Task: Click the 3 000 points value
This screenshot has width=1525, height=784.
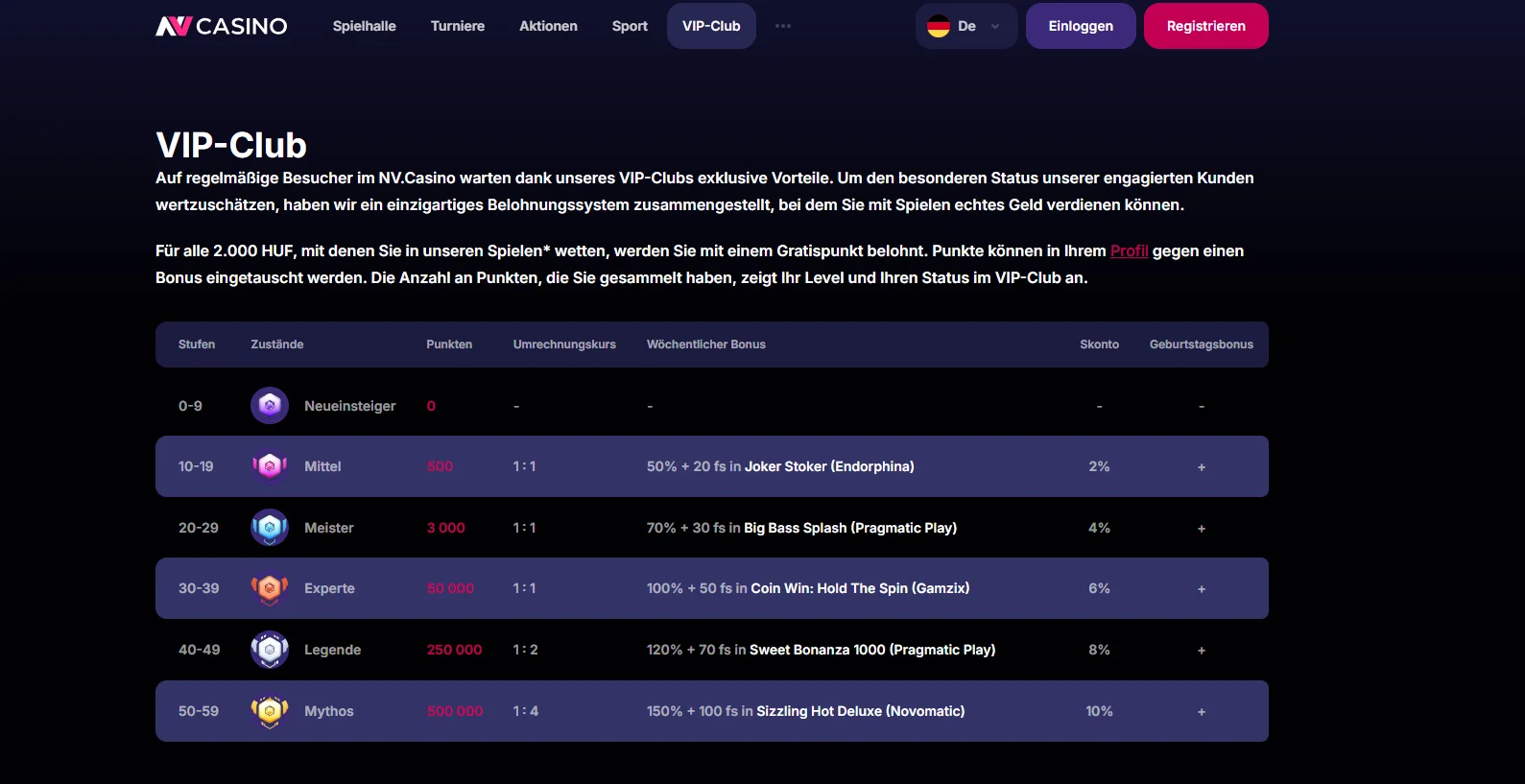Action: pos(446,528)
